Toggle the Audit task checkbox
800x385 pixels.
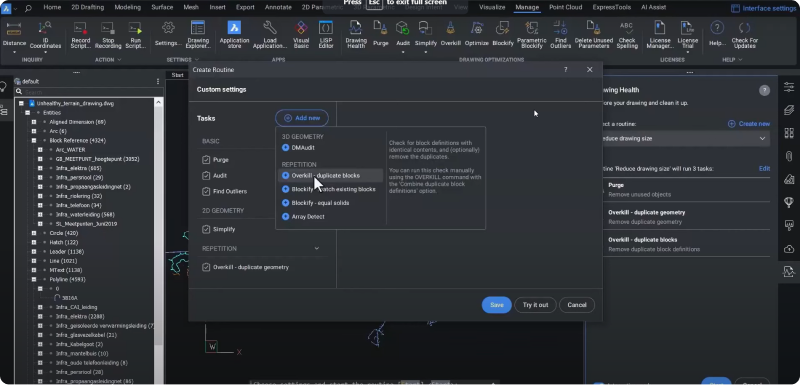[x=206, y=175]
